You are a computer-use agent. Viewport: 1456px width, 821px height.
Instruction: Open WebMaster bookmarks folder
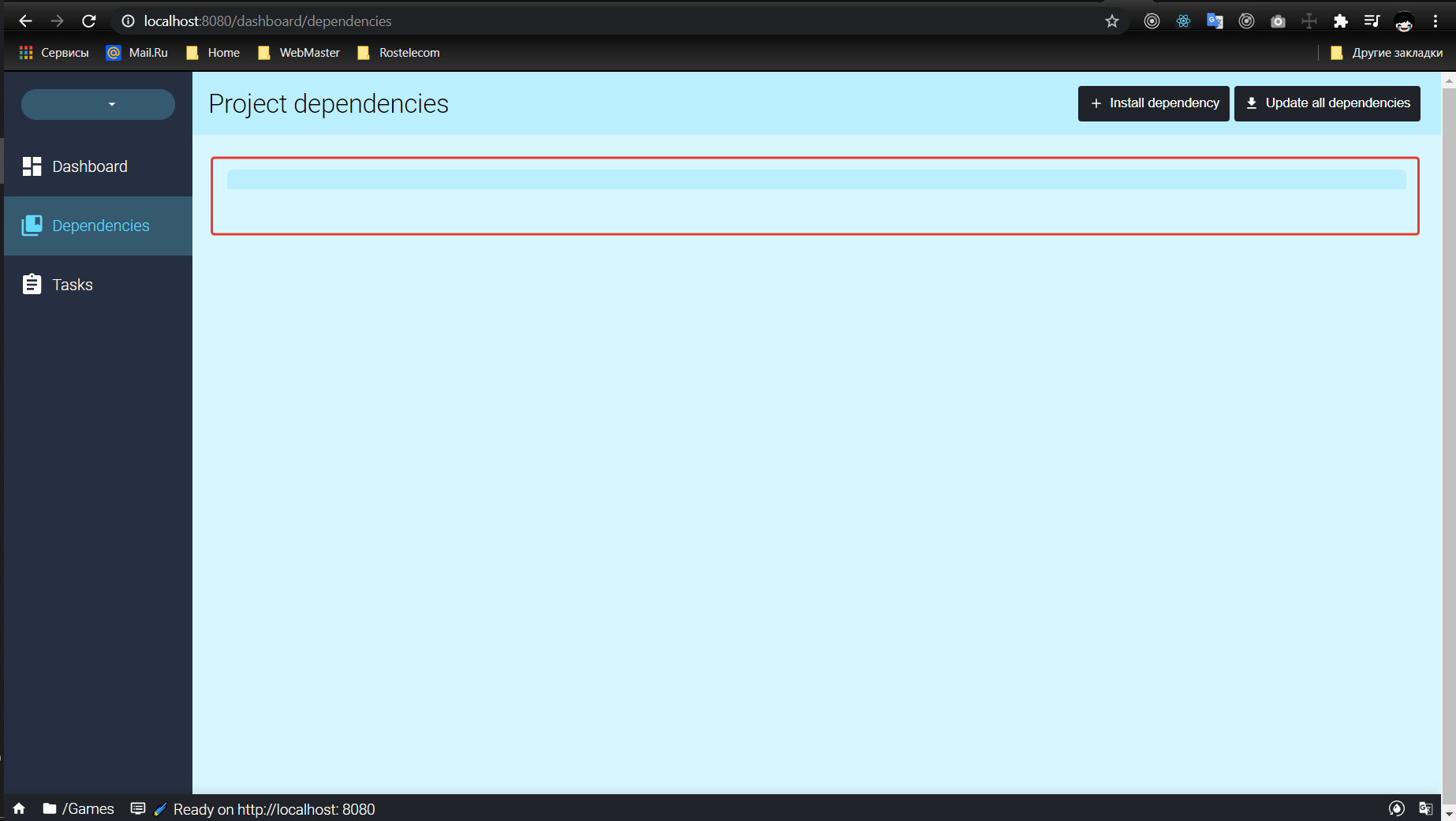[x=299, y=53]
